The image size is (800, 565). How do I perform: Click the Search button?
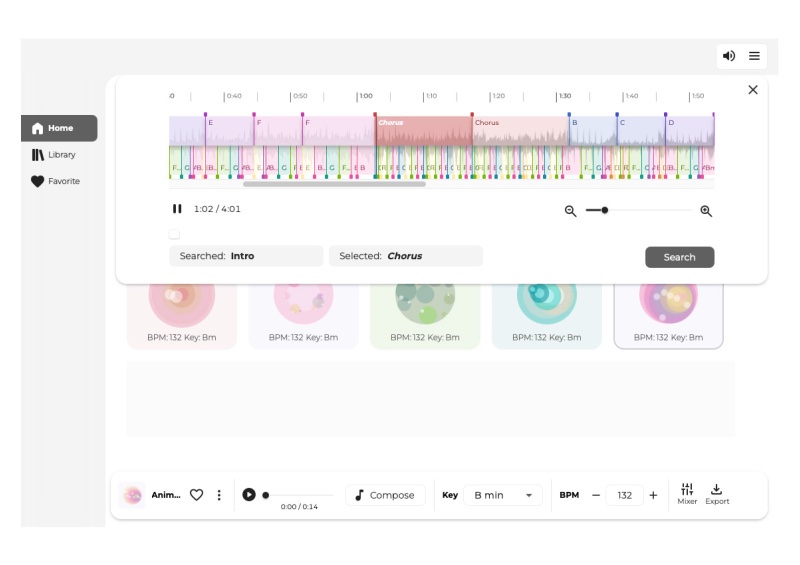pos(679,257)
